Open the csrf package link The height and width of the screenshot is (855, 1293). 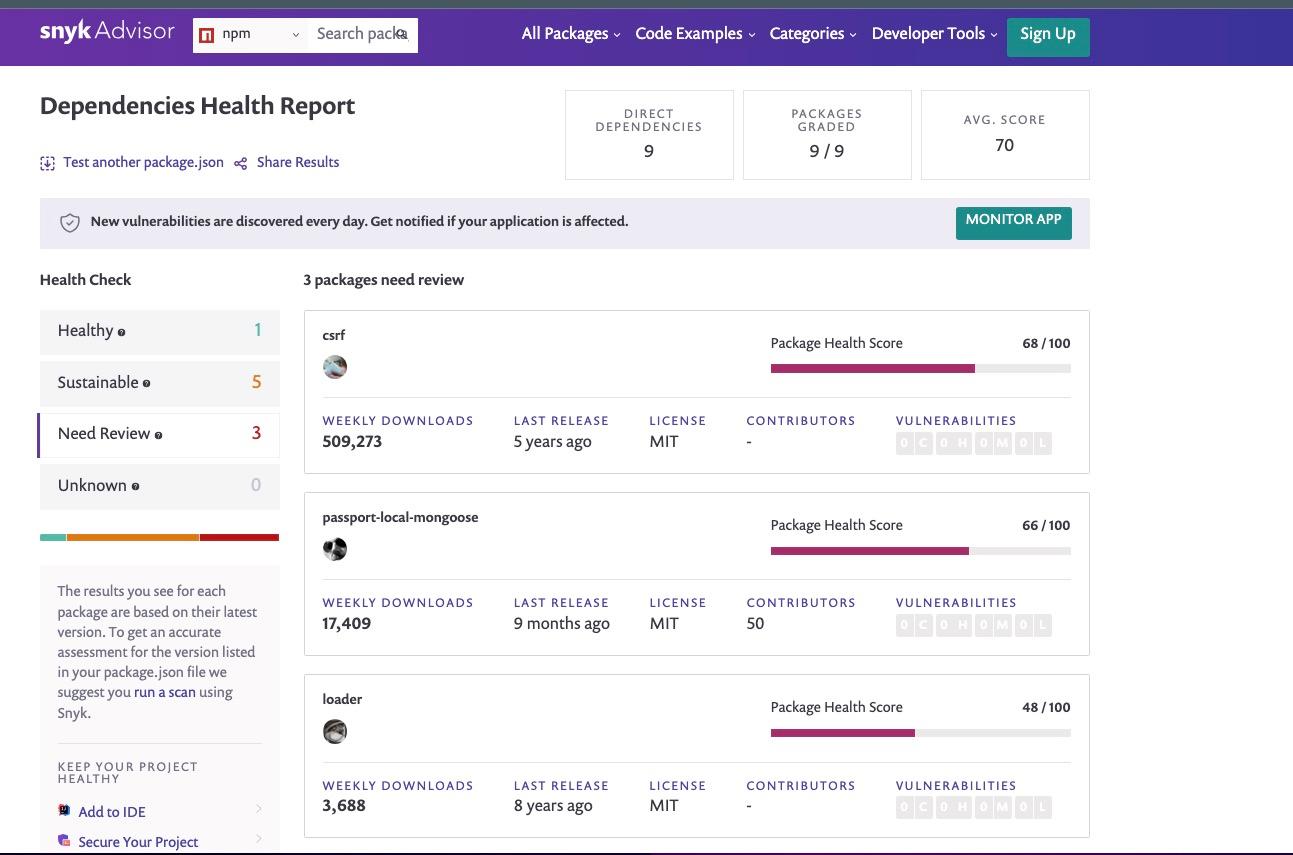(x=334, y=335)
